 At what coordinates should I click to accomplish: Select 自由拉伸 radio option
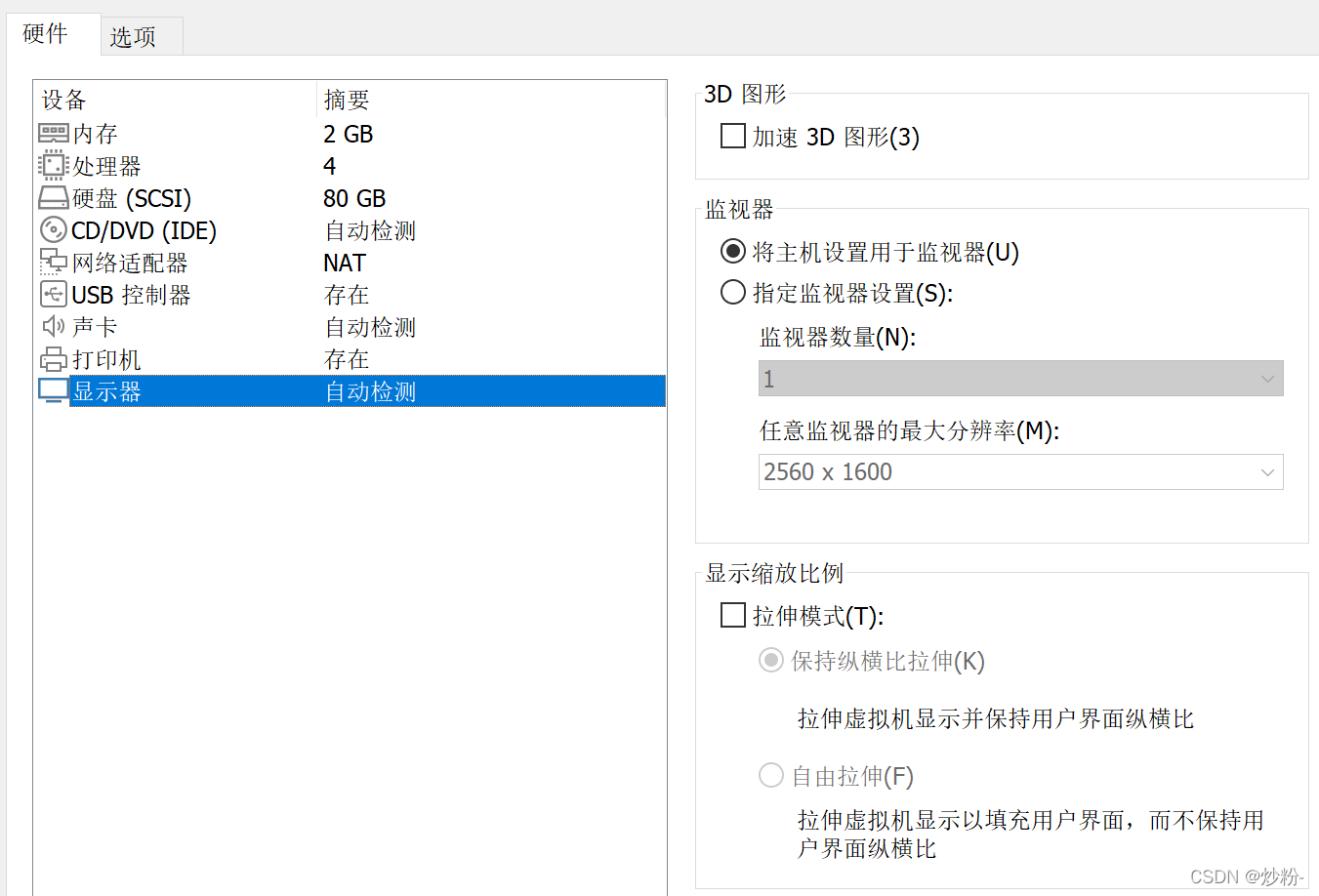pyautogui.click(x=771, y=775)
